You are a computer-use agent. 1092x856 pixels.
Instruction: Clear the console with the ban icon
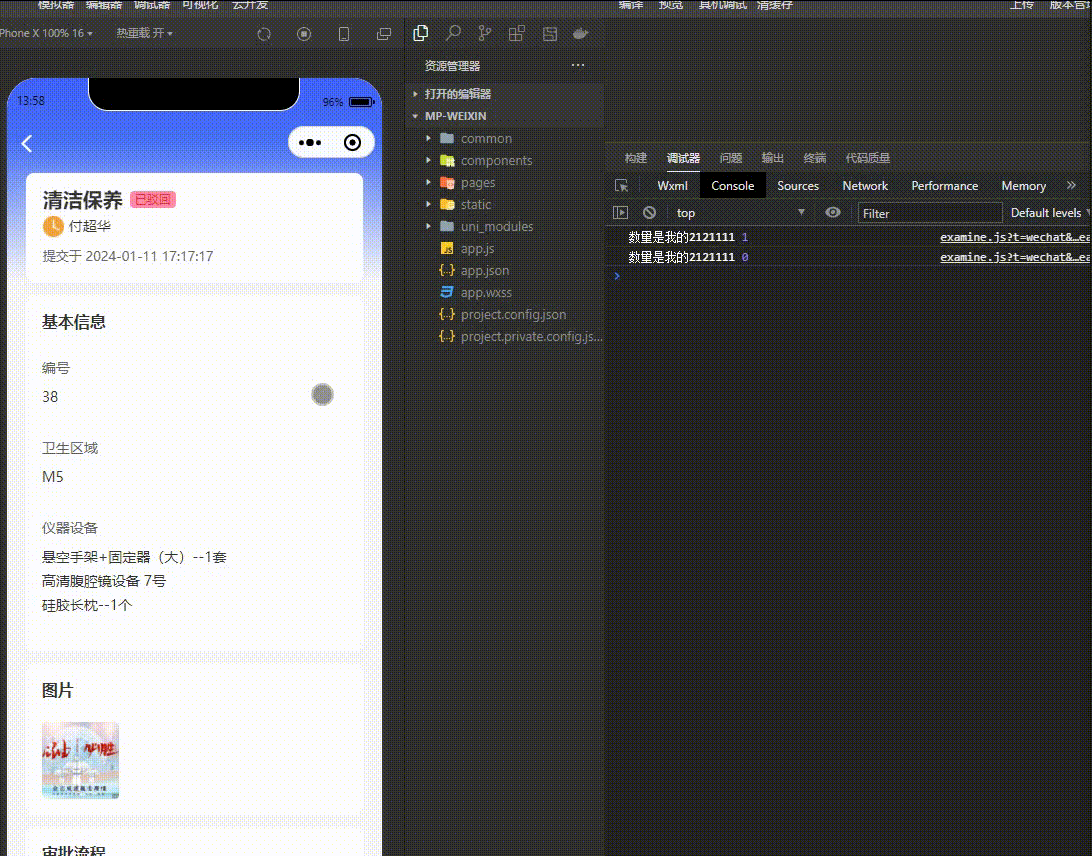point(650,212)
